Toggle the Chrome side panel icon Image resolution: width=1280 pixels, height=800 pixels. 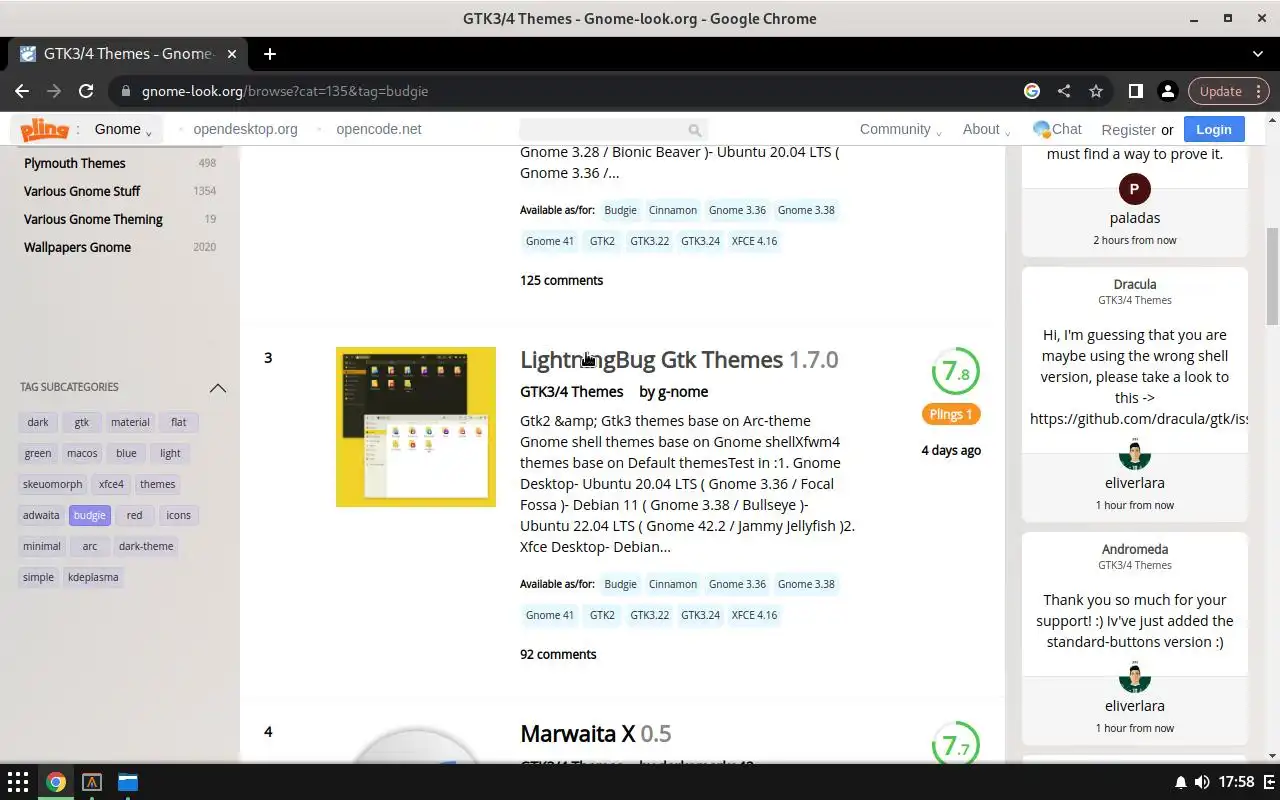1135,91
